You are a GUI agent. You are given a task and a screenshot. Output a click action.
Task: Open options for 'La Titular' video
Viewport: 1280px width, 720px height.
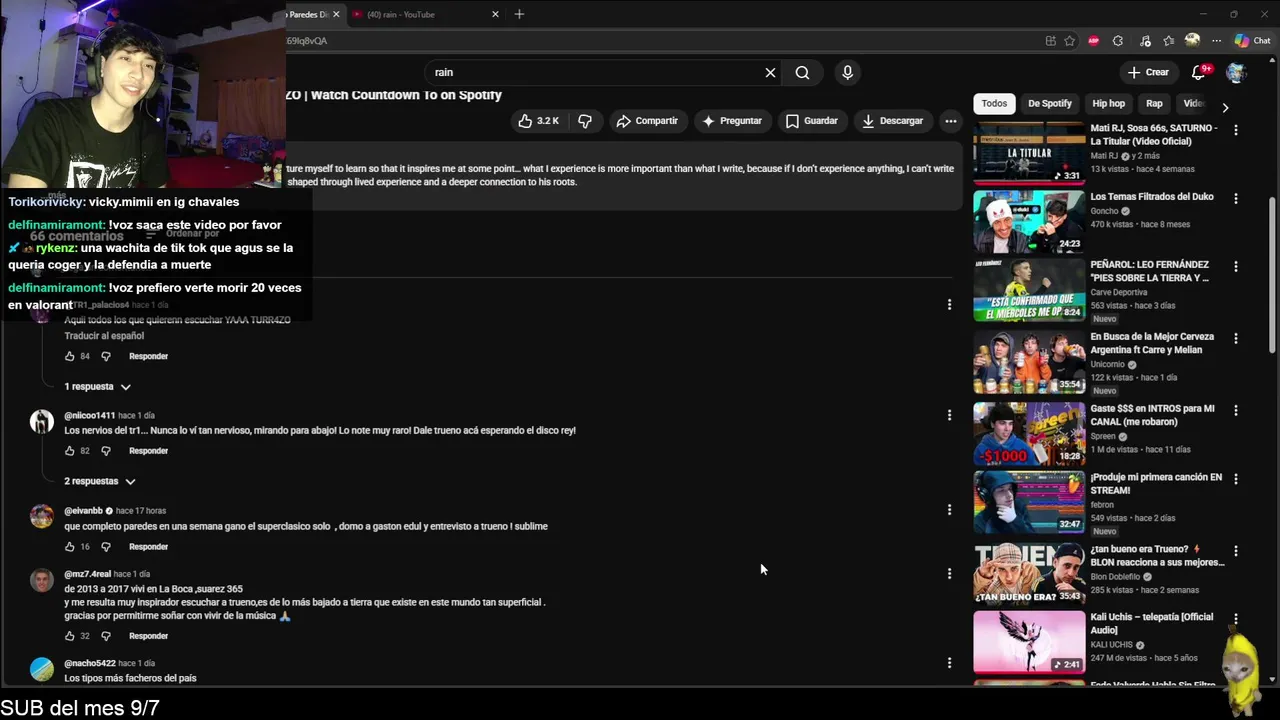pyautogui.click(x=1236, y=130)
